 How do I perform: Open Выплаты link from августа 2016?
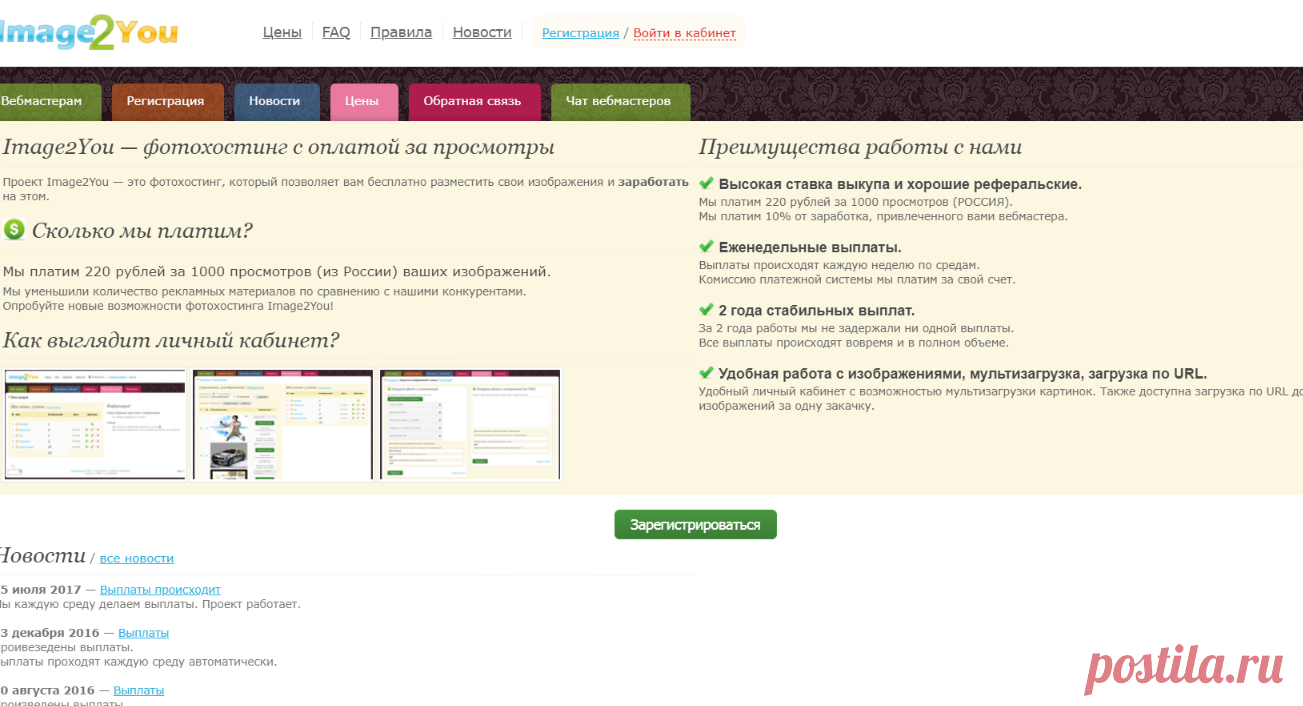(139, 690)
